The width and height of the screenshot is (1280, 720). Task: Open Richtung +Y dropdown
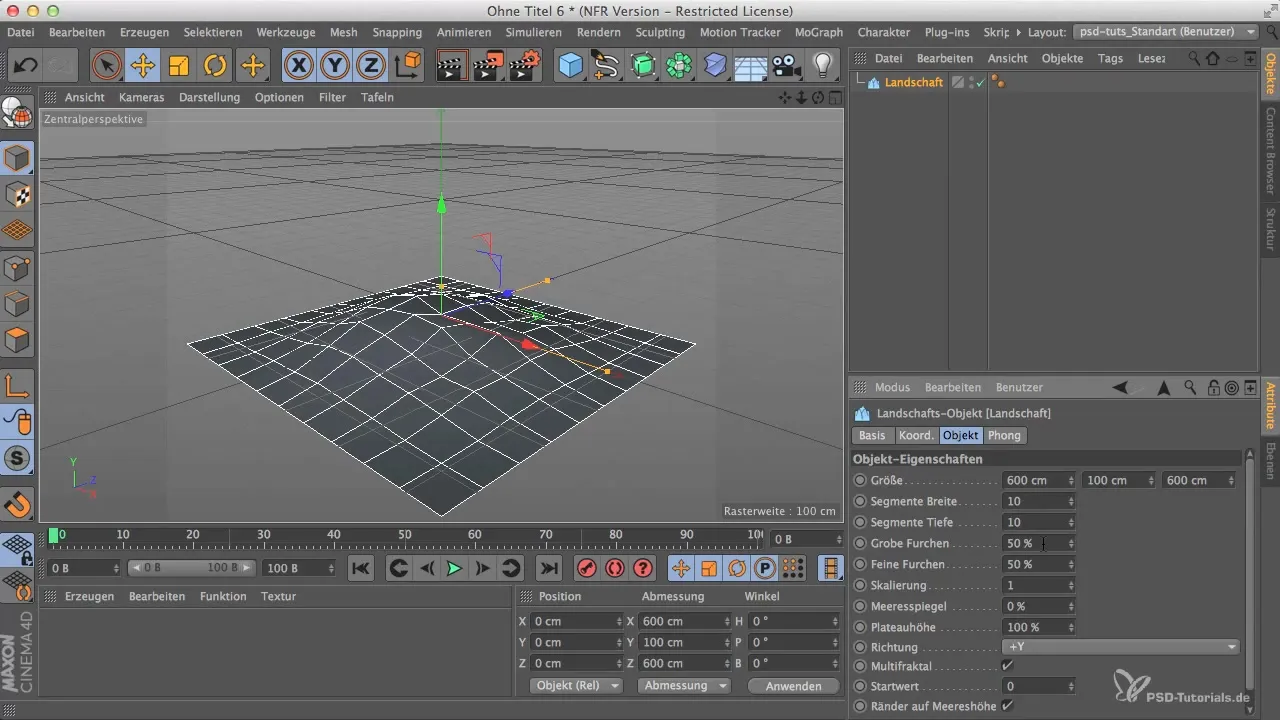click(1121, 647)
